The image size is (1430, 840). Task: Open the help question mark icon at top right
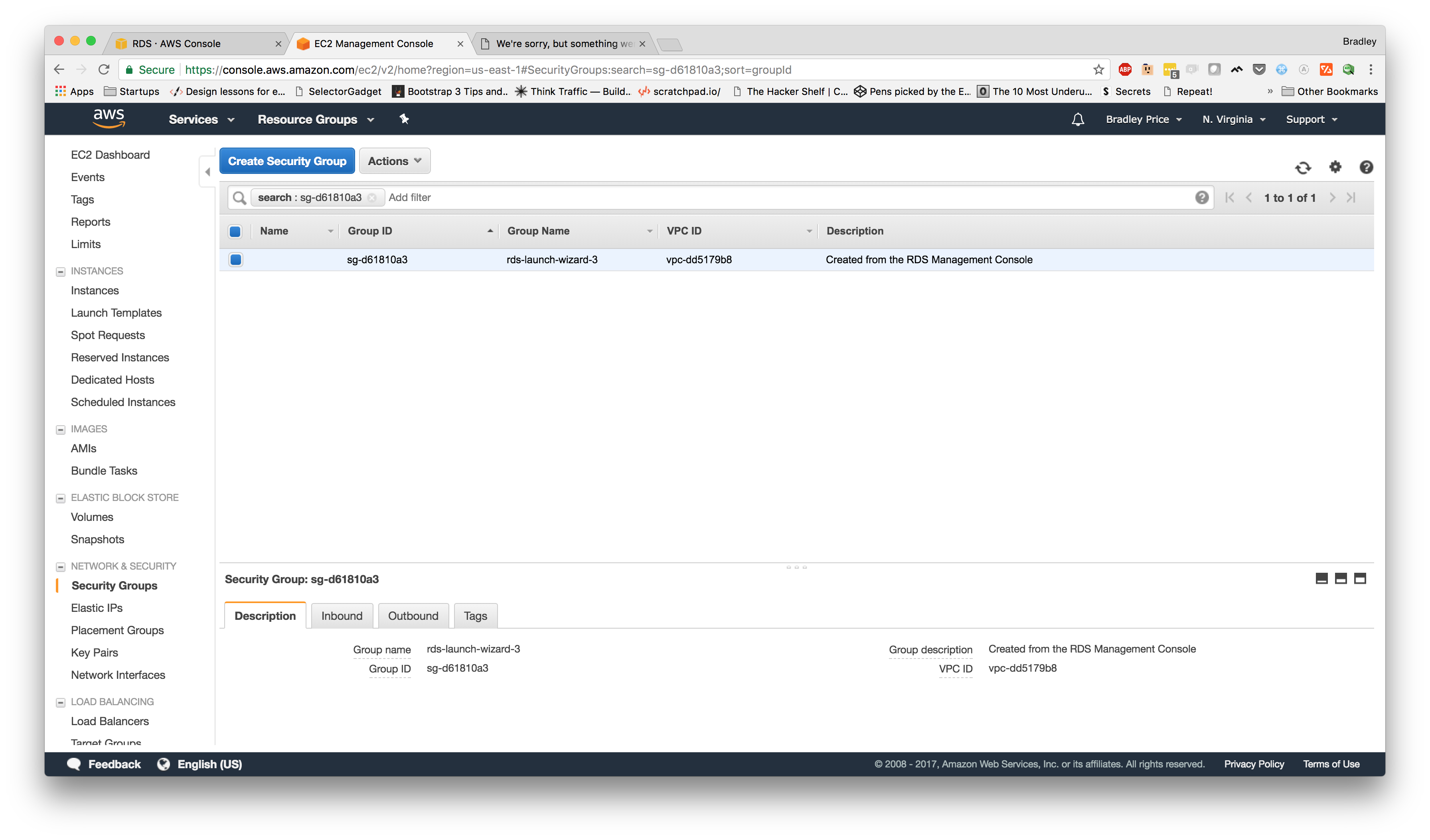coord(1366,167)
